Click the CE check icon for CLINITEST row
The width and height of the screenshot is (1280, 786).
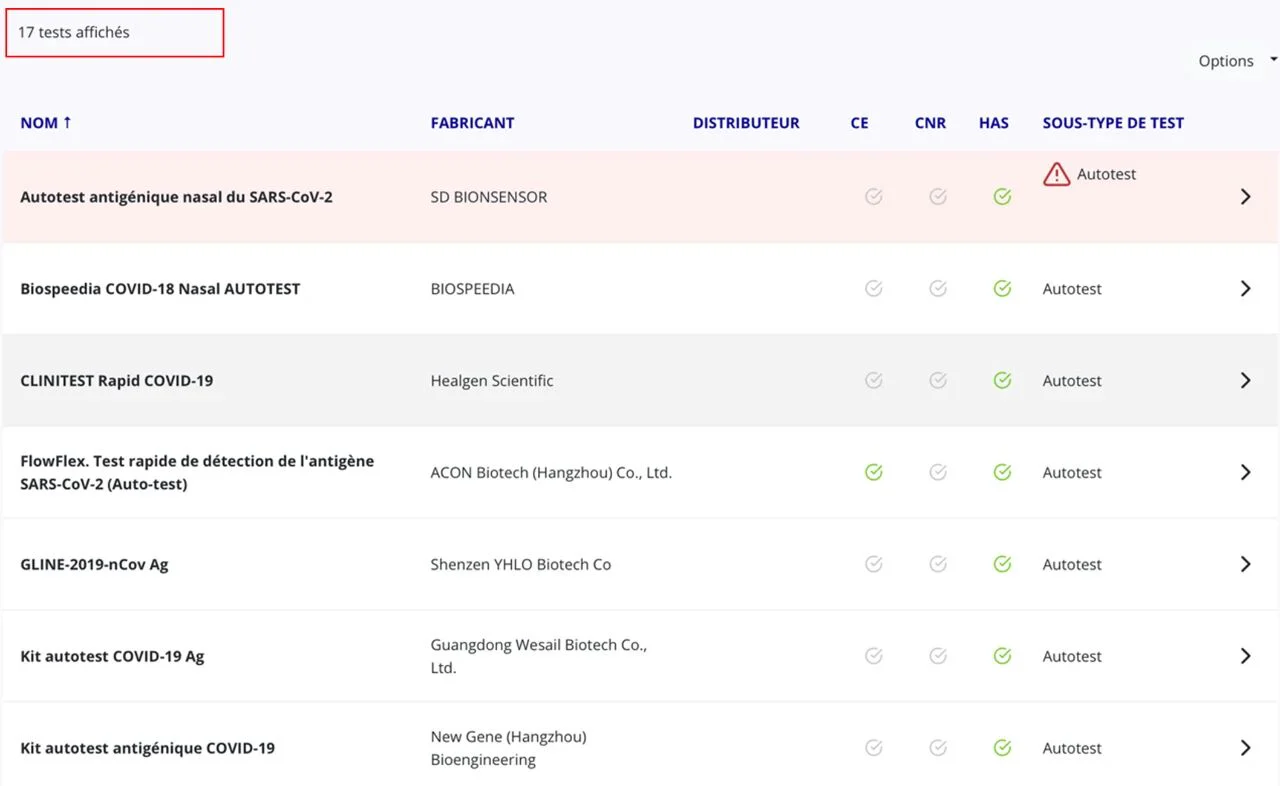click(x=874, y=381)
